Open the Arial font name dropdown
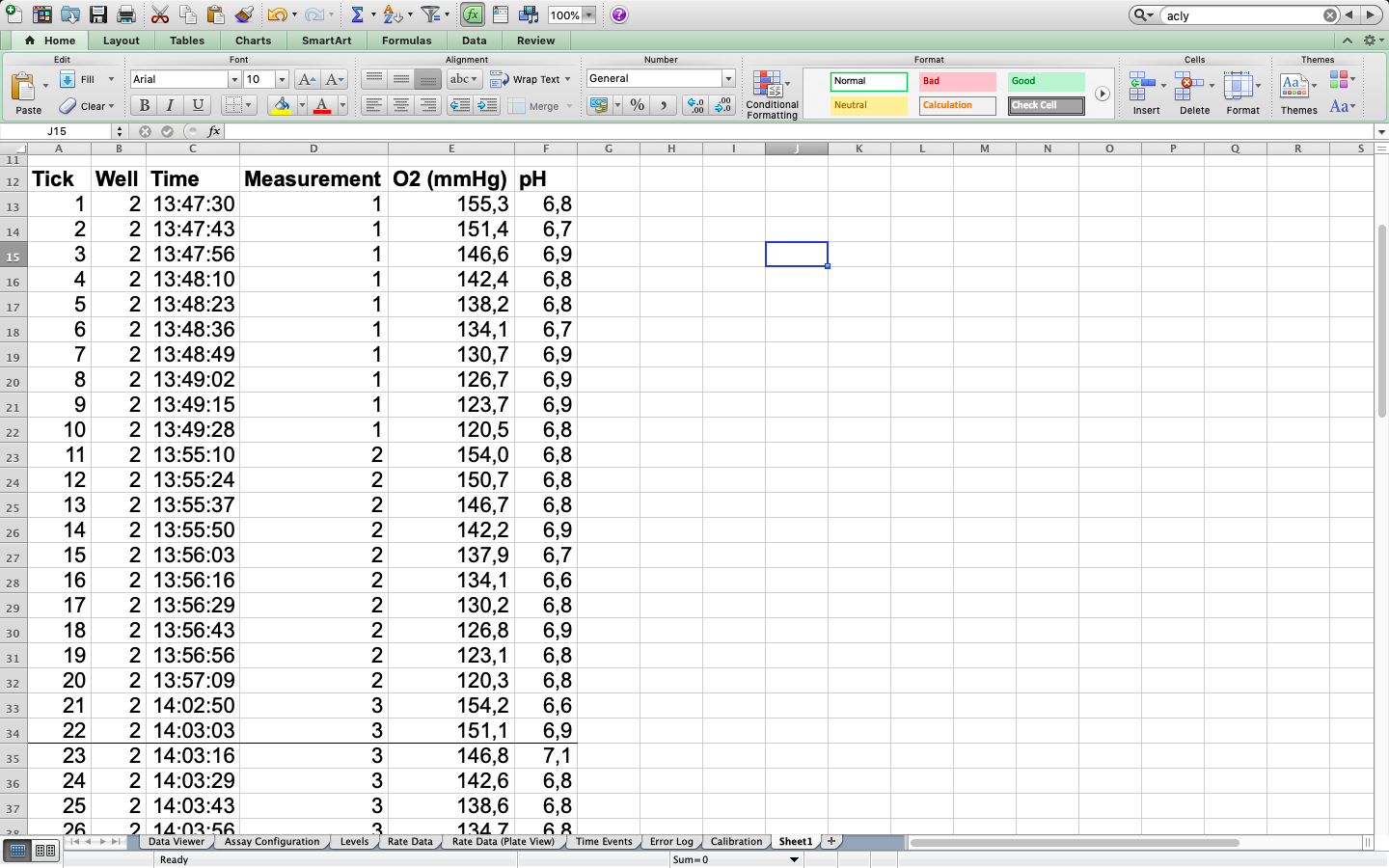Screen dimensions: 1389x868 [x=233, y=79]
